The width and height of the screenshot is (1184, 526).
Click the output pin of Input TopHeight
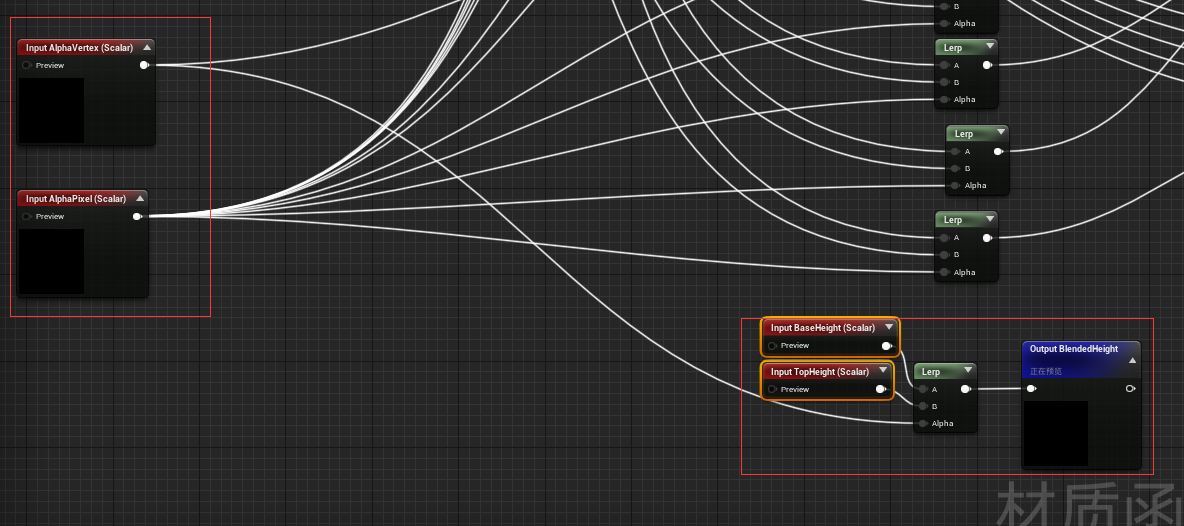pos(880,389)
